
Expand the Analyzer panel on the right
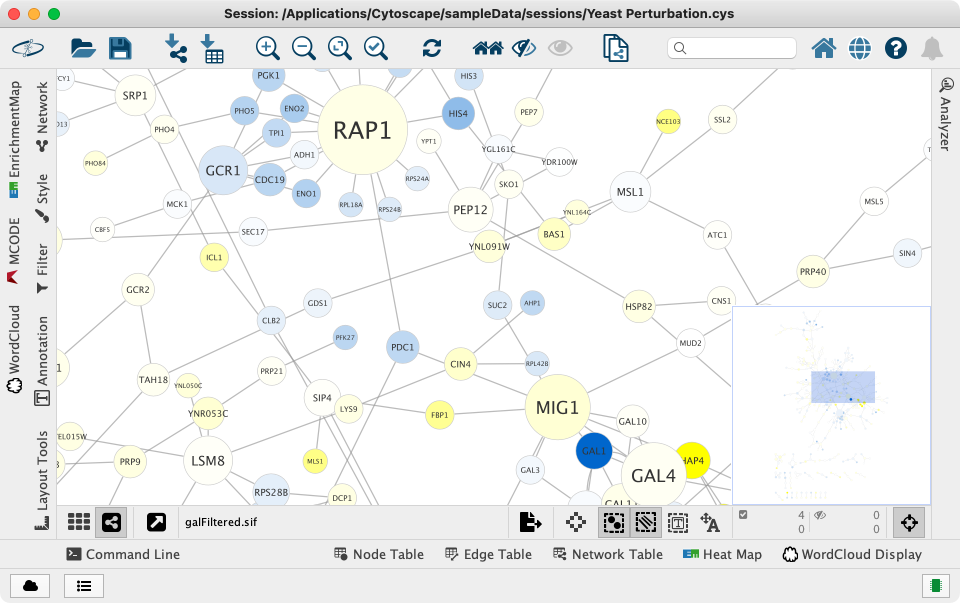click(945, 116)
